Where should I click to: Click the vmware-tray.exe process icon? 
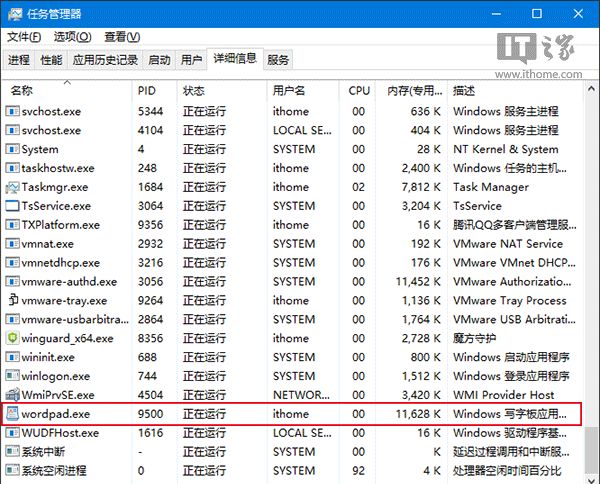click(13, 300)
